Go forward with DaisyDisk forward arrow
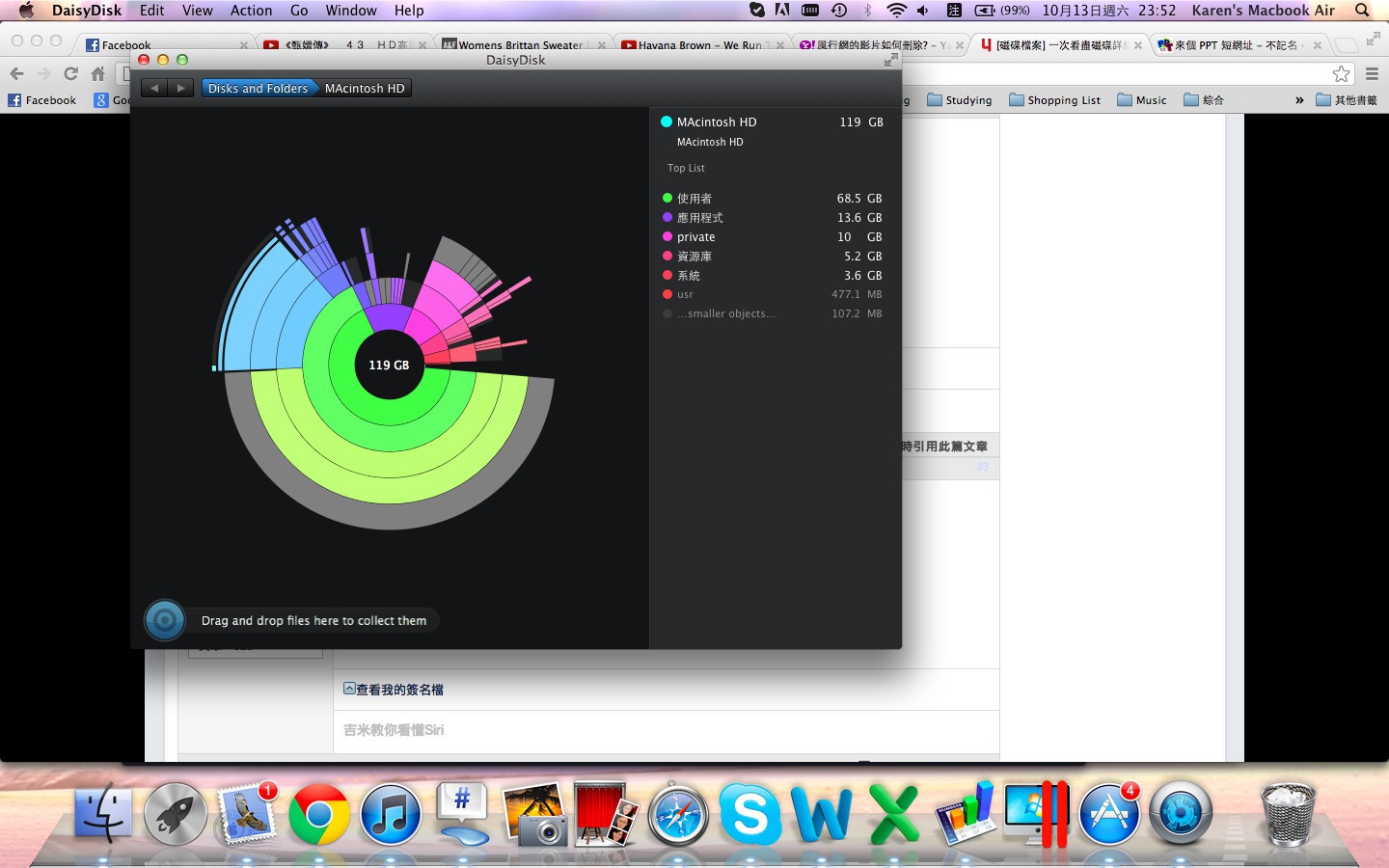1389x868 pixels. click(x=180, y=88)
